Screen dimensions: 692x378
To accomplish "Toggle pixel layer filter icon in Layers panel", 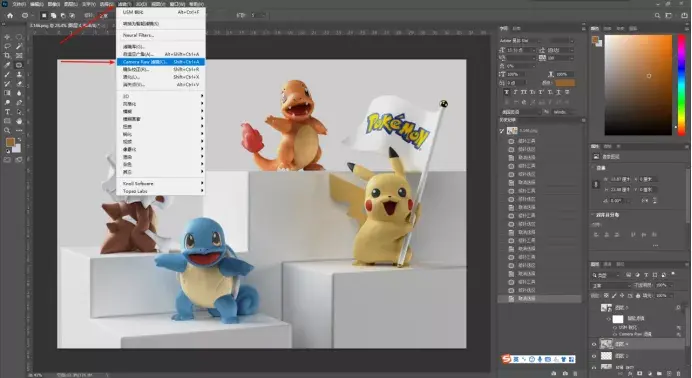I will 628,275.
